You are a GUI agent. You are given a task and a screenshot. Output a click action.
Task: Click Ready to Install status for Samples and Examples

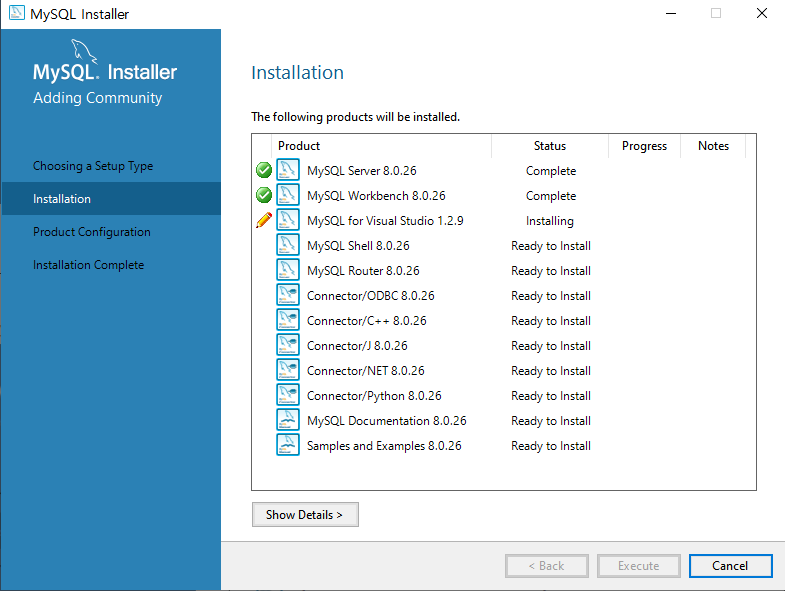pyautogui.click(x=551, y=446)
